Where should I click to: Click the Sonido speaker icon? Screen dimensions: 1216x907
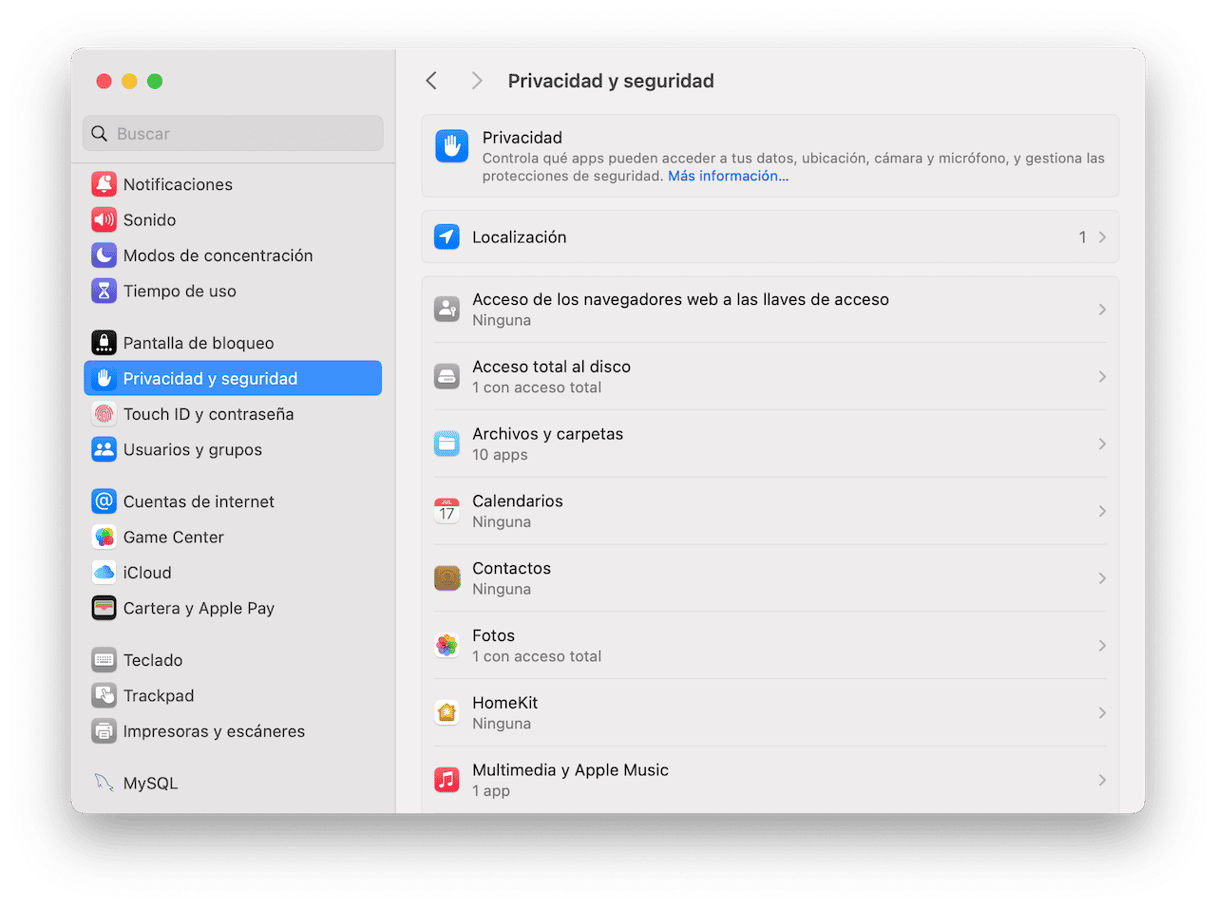click(x=104, y=220)
